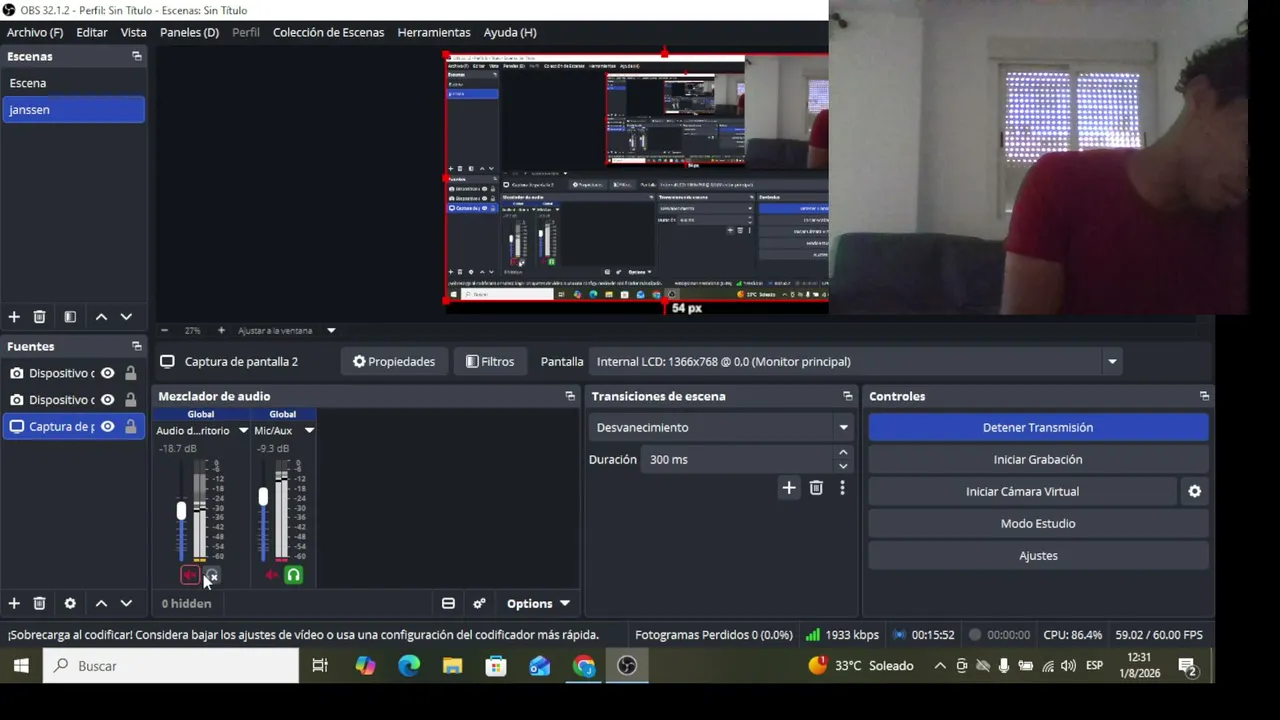
Task: Open the Mic/Aux channel menu arrow
Action: [309, 431]
